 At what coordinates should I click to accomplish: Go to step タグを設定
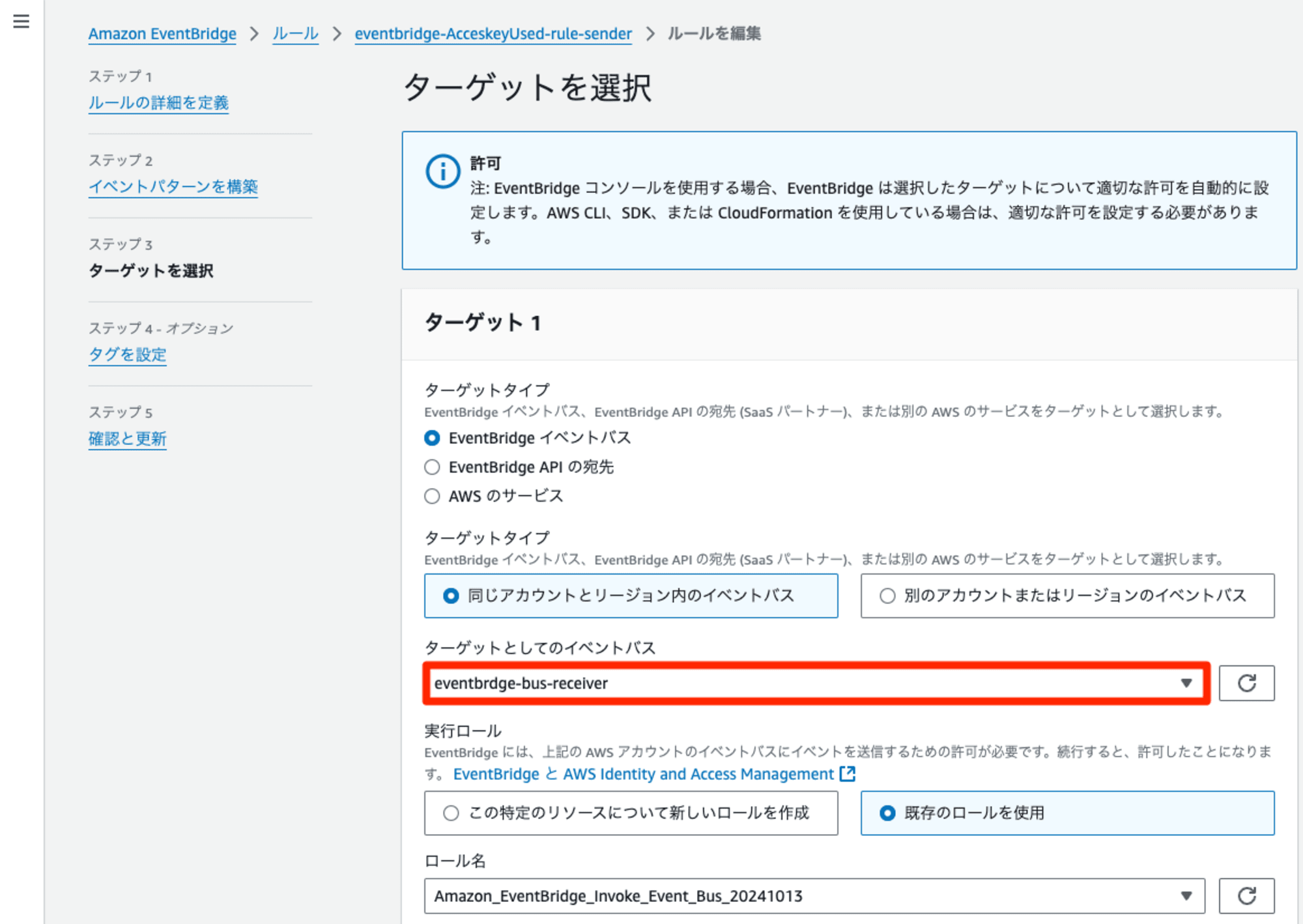point(128,355)
